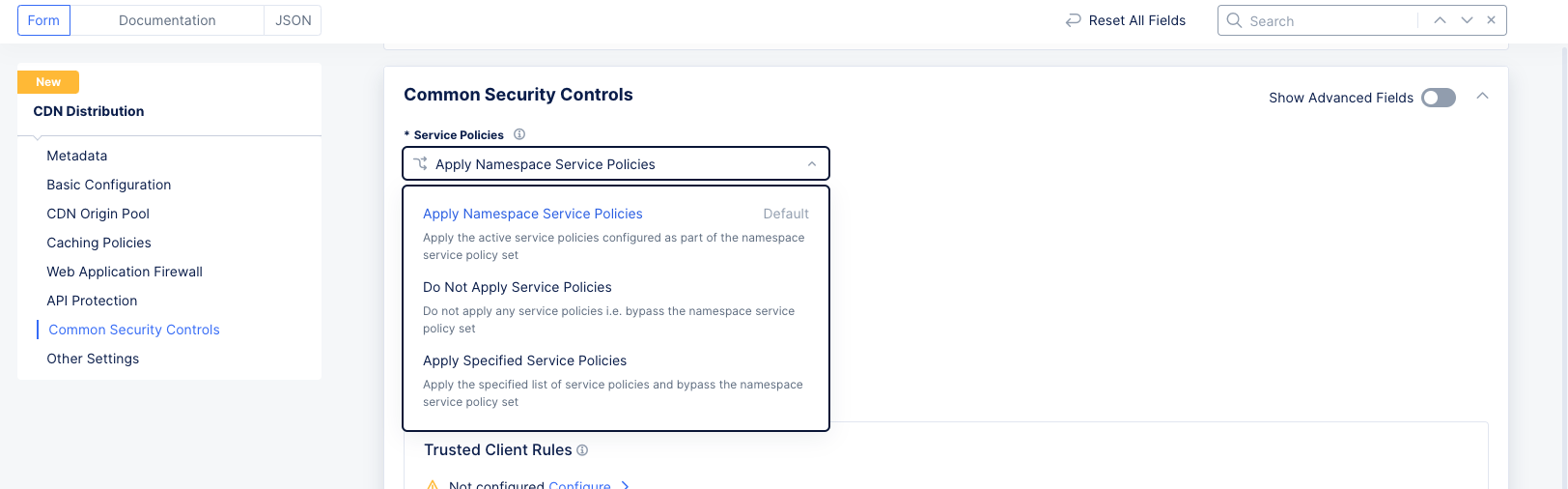Collapse the Common Security Controls section
The image size is (1568, 489).
click(1482, 97)
